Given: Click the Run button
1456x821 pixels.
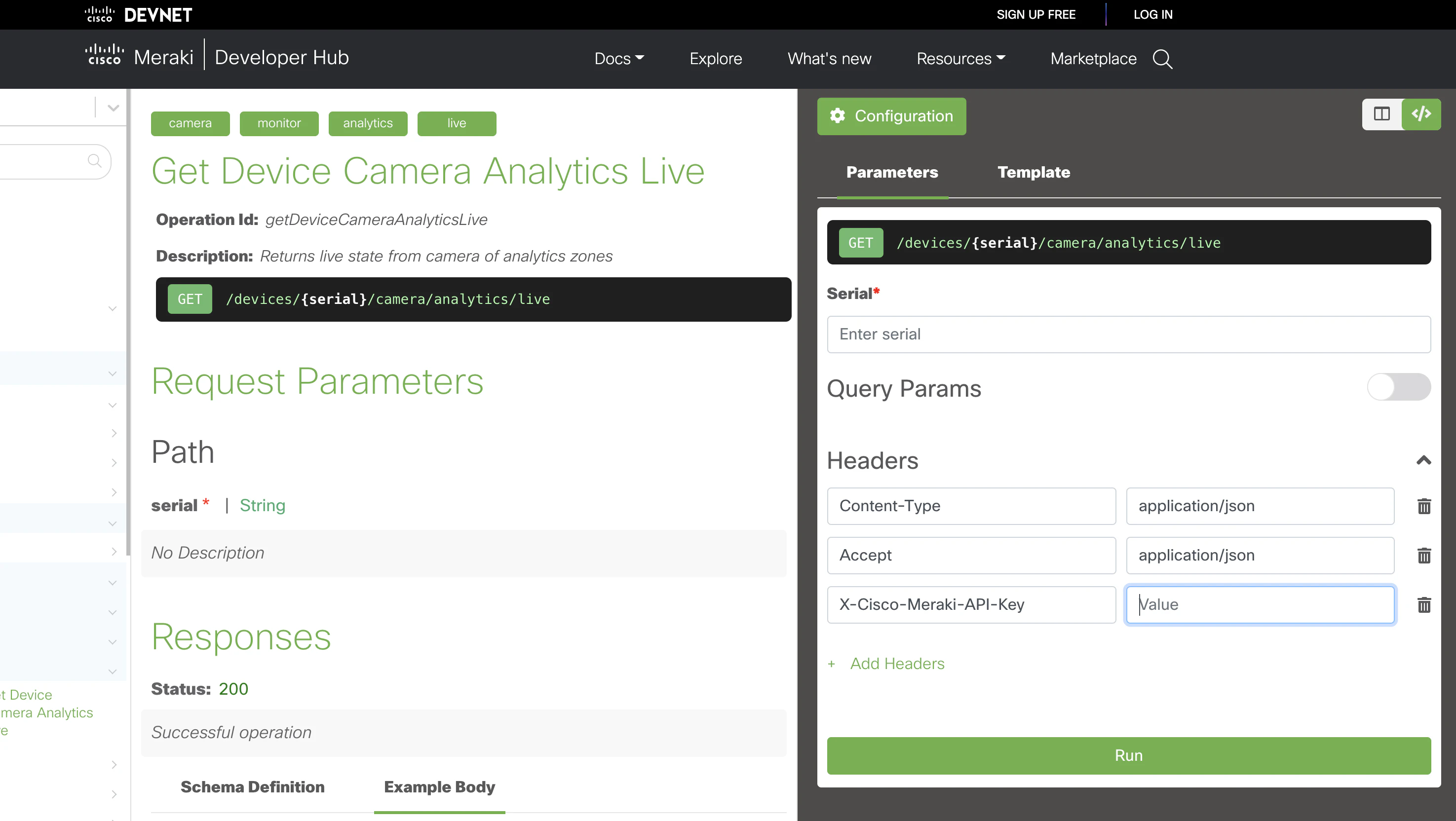Looking at the screenshot, I should 1128,755.
